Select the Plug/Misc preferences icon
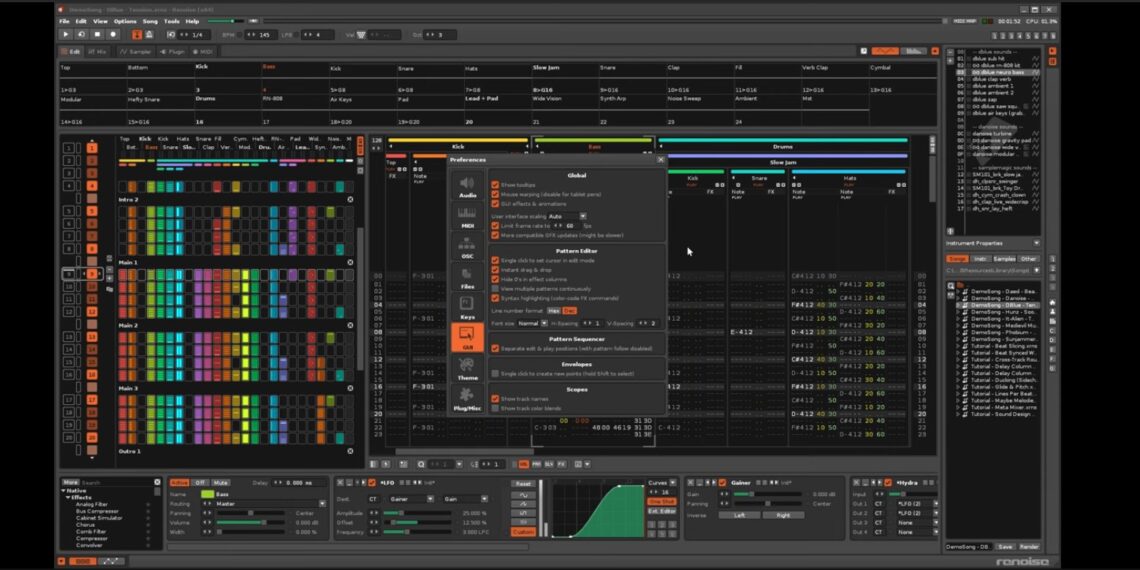This screenshot has width=1140, height=570. point(467,399)
